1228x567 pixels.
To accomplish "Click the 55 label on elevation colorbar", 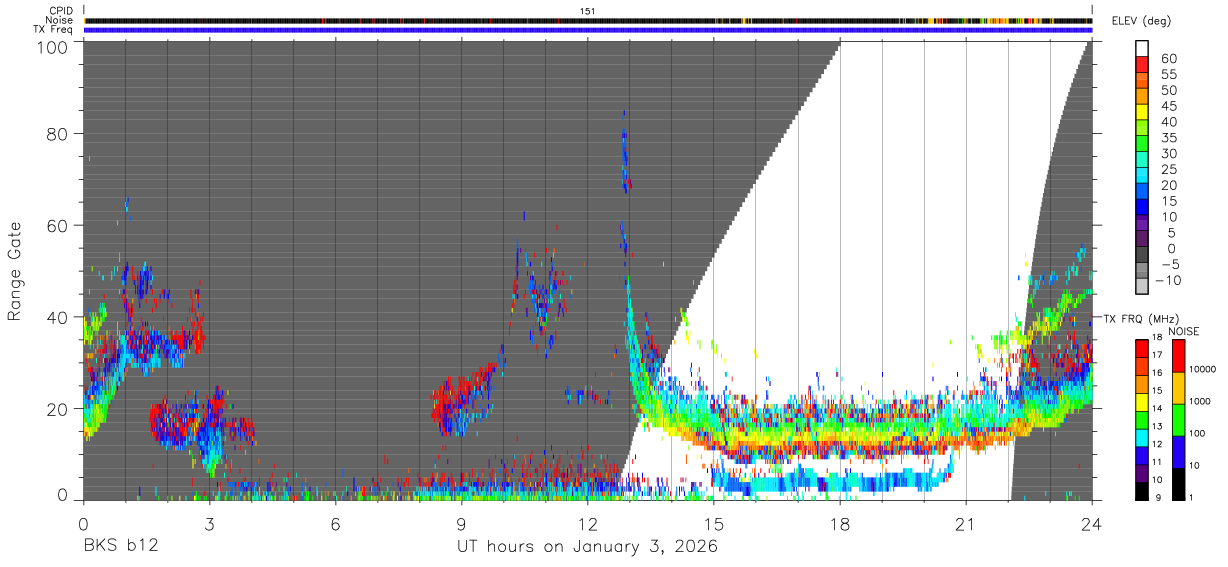I will click(x=1169, y=74).
